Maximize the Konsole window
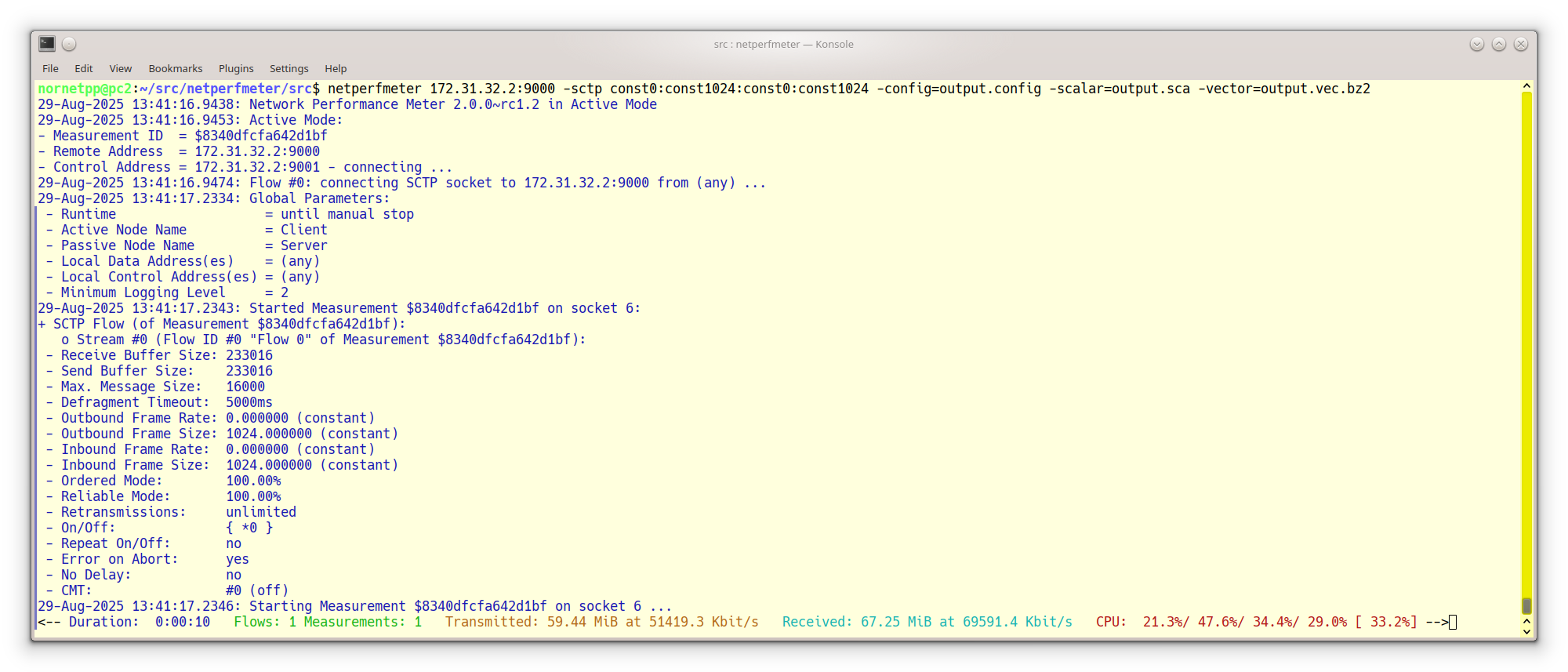The width and height of the screenshot is (1568, 672). coord(1498,44)
